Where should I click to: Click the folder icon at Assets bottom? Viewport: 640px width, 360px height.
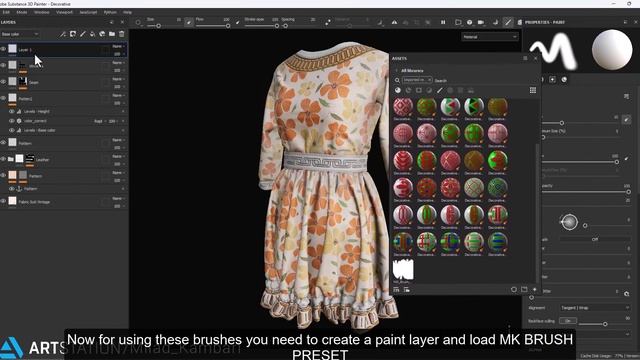pyautogui.click(x=524, y=289)
